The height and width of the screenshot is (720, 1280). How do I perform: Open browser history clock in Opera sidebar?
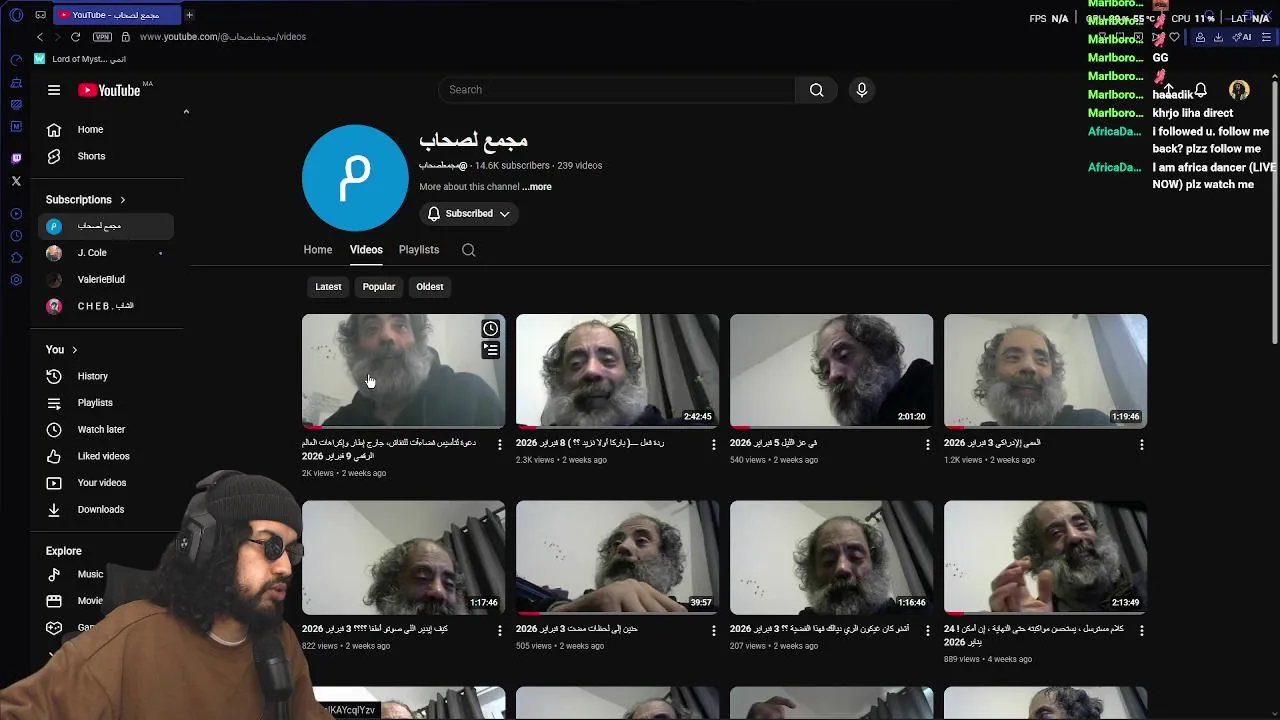16,236
